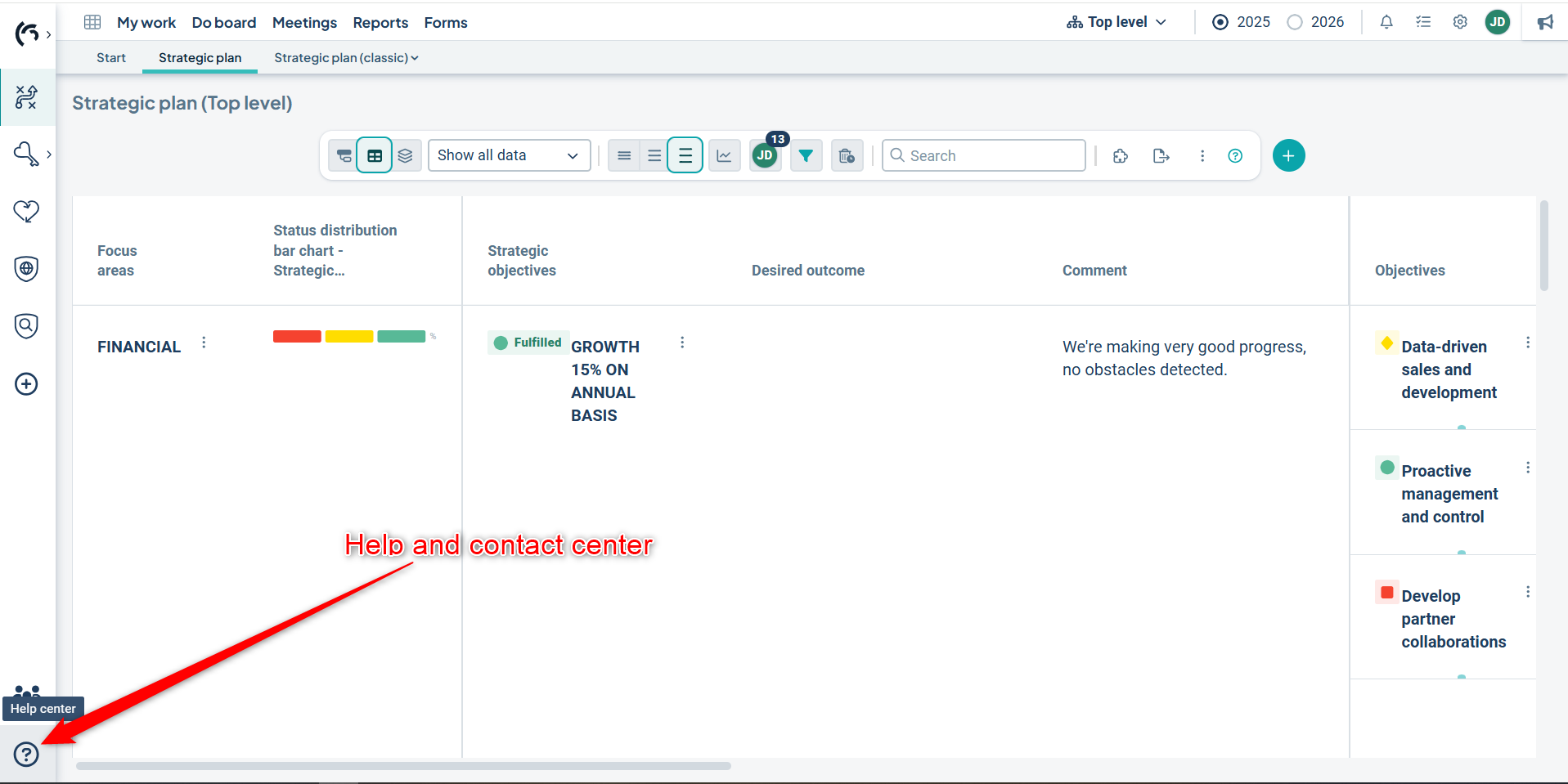Click the red segment of status bar chart
The width and height of the screenshot is (1568, 784).
297,336
